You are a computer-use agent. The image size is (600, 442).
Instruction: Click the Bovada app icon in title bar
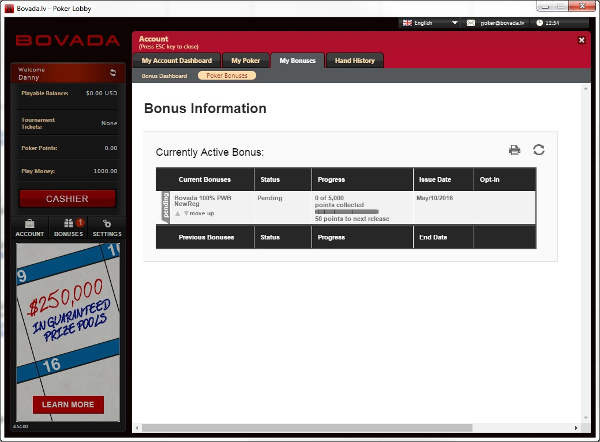9,8
